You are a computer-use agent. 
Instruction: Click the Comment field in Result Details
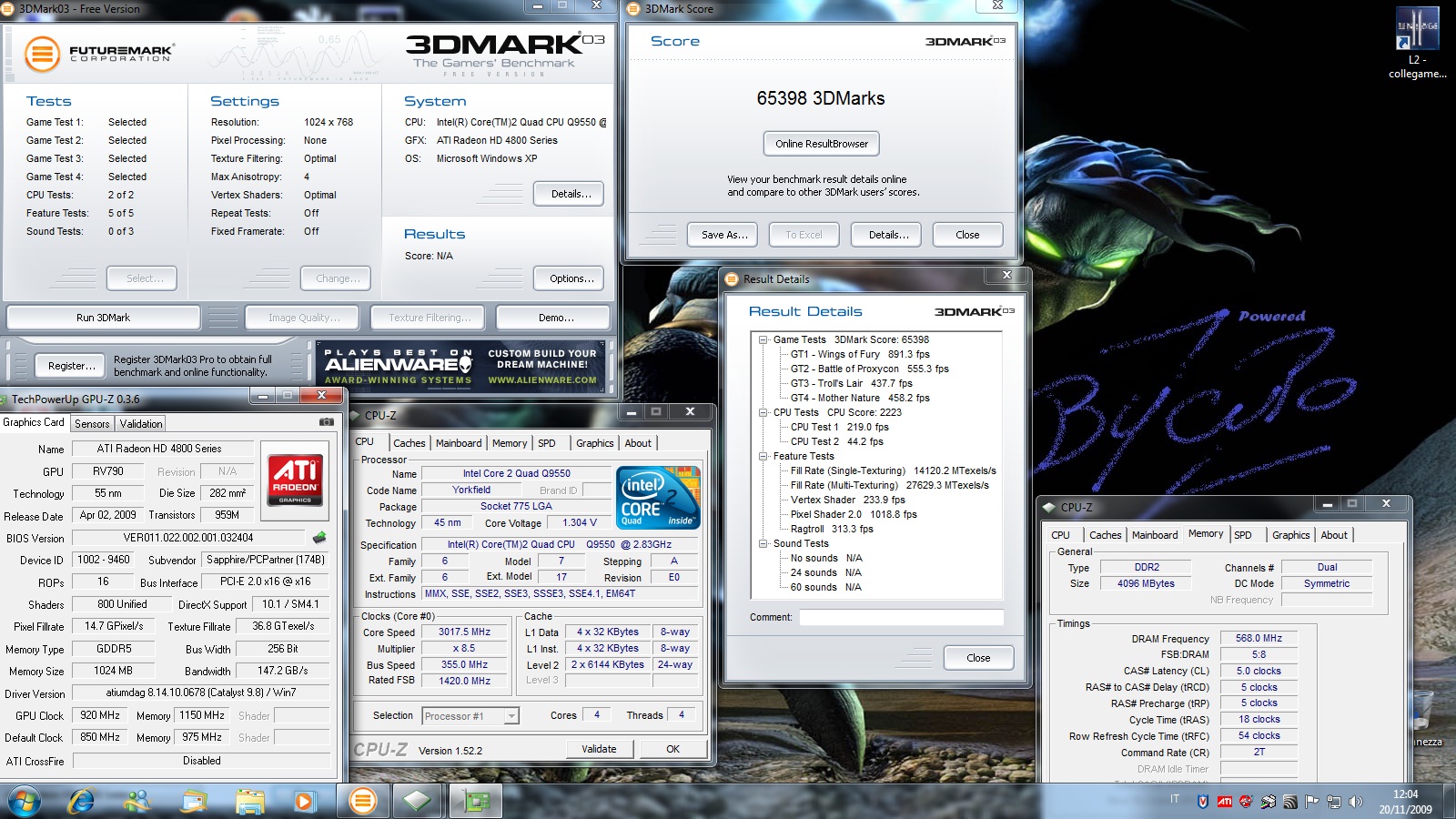[901, 617]
